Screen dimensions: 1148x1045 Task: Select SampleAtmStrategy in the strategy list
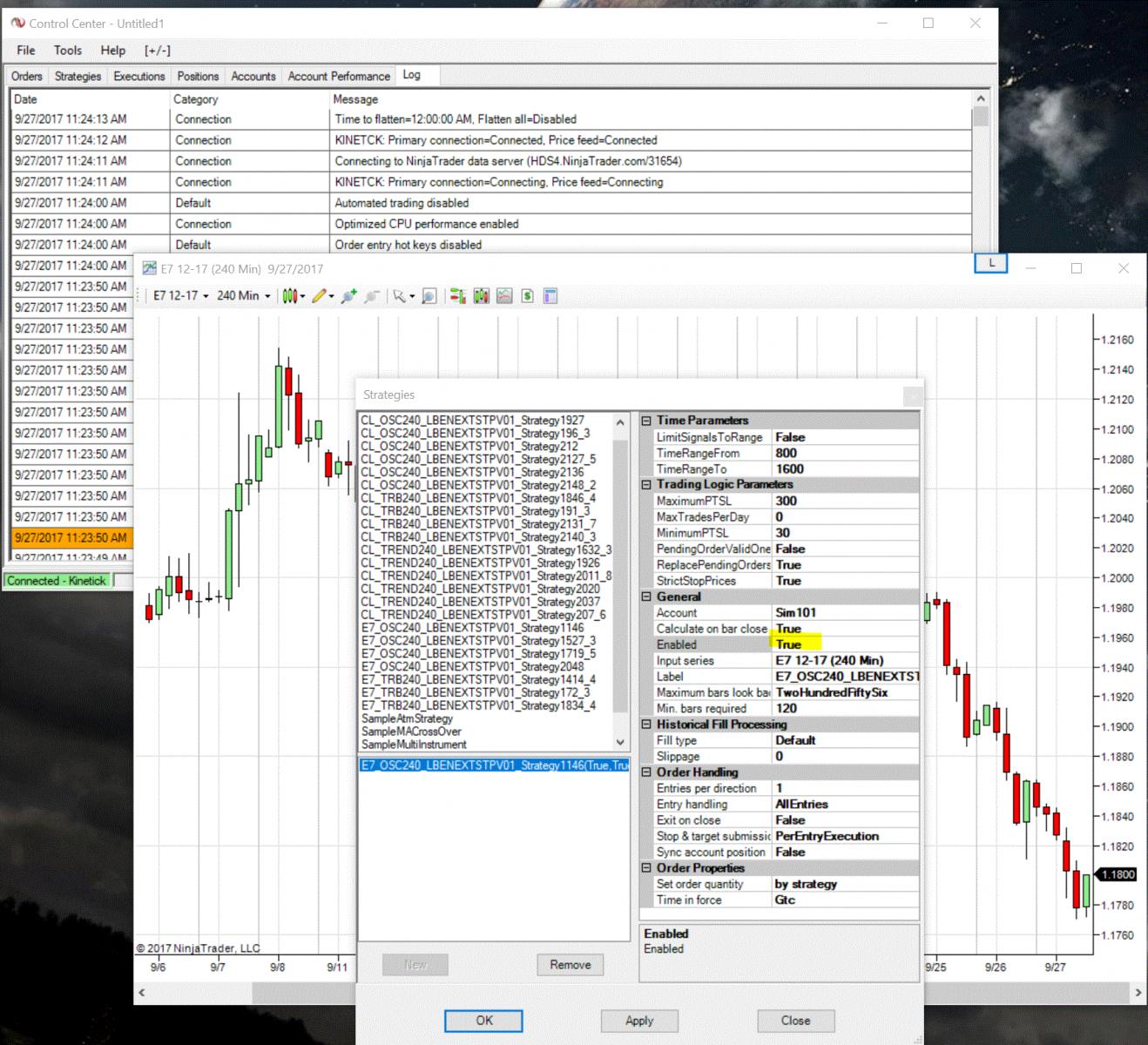pos(407,718)
